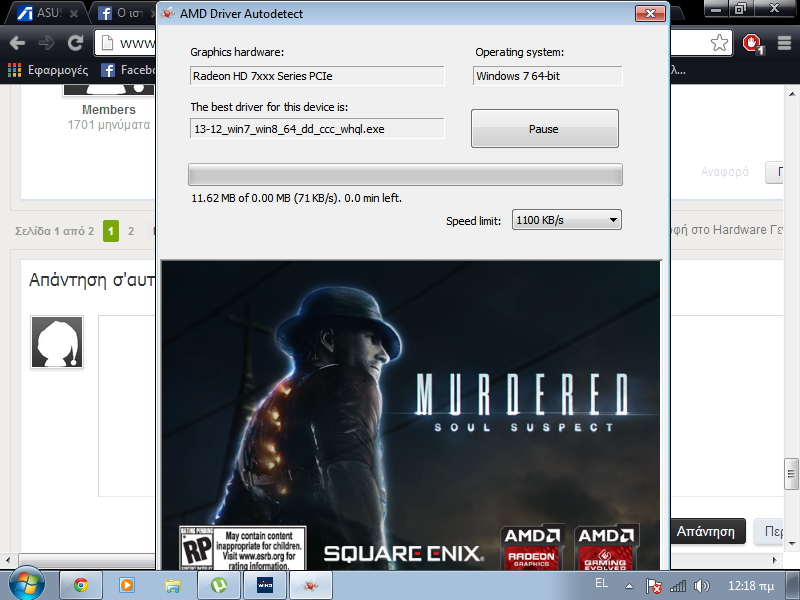Open Windows Explorer from the taskbar
The height and width of the screenshot is (600, 800).
tap(172, 585)
